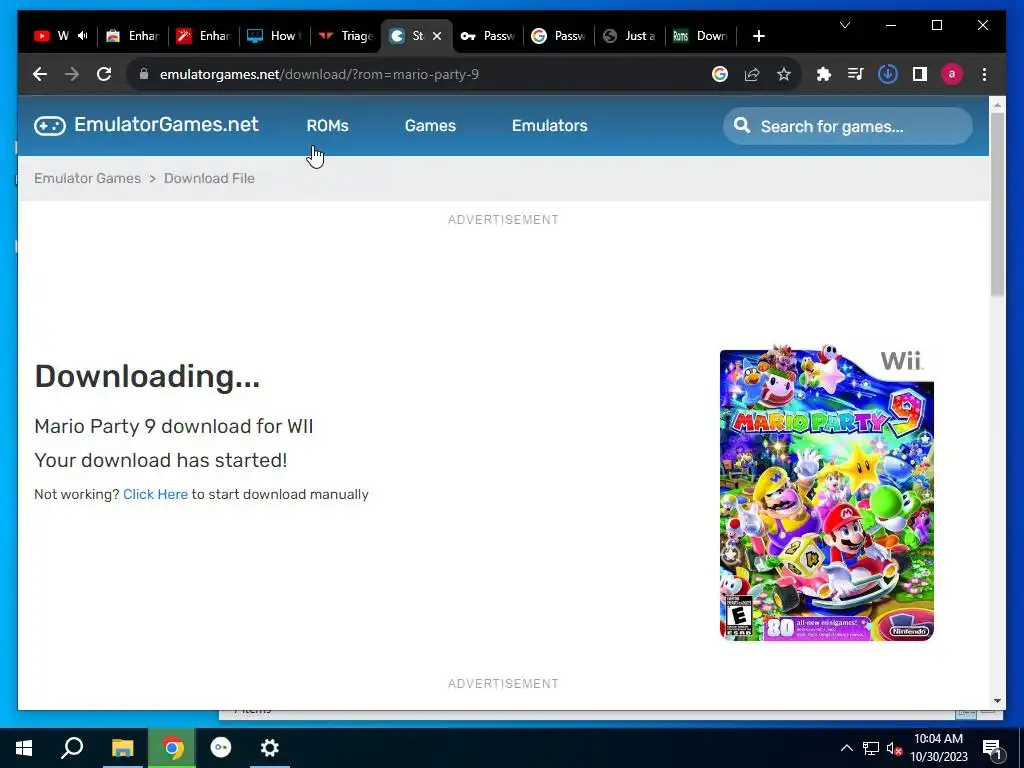Click Here to start download manually
1024x768 pixels.
point(155,494)
